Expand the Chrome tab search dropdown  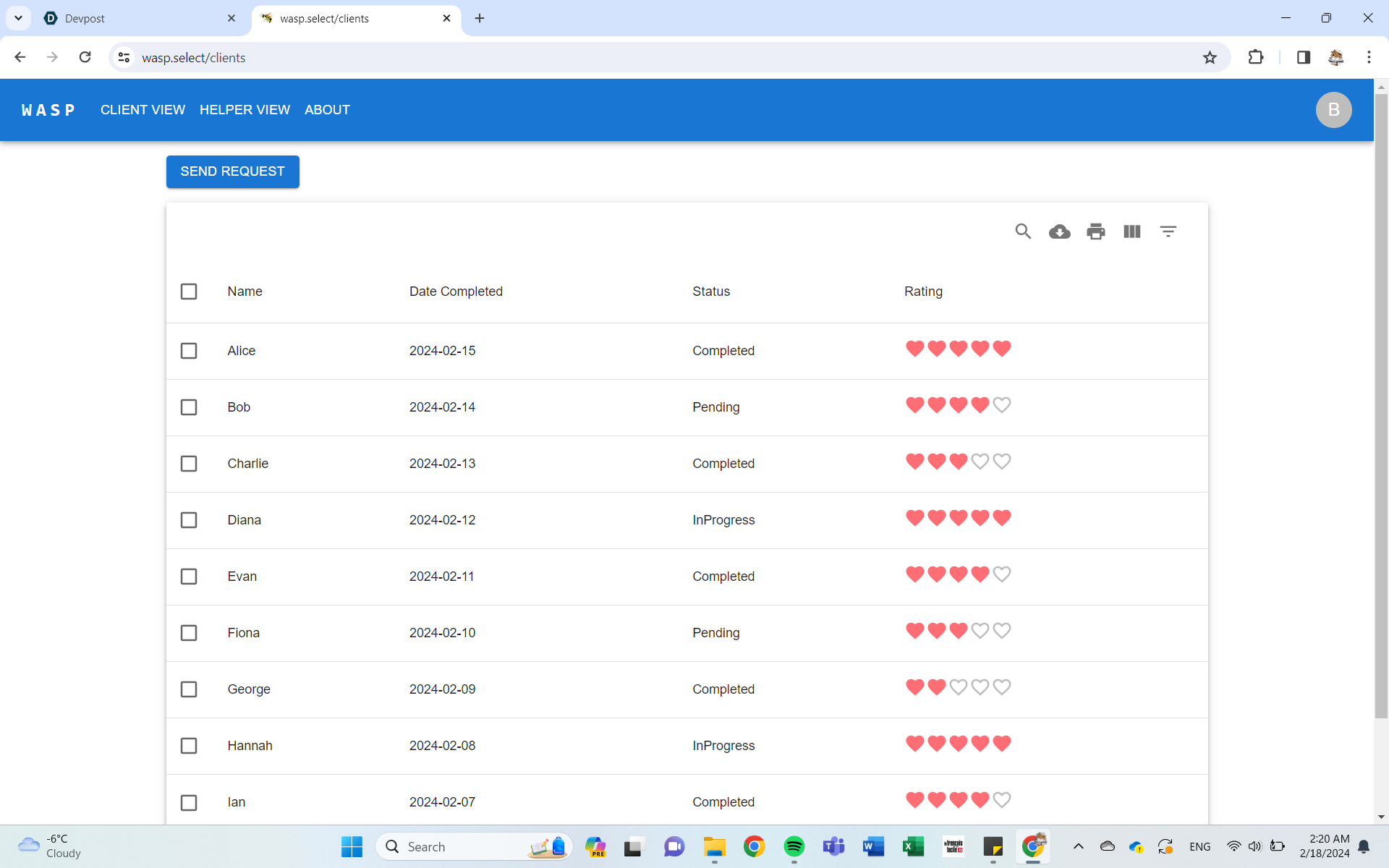[19, 18]
